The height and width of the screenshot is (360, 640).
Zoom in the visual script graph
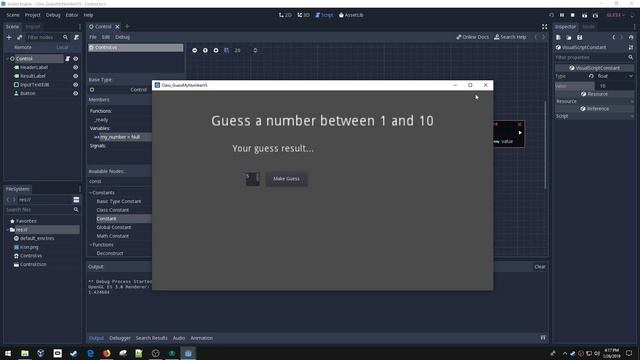pyautogui.click(x=216, y=51)
